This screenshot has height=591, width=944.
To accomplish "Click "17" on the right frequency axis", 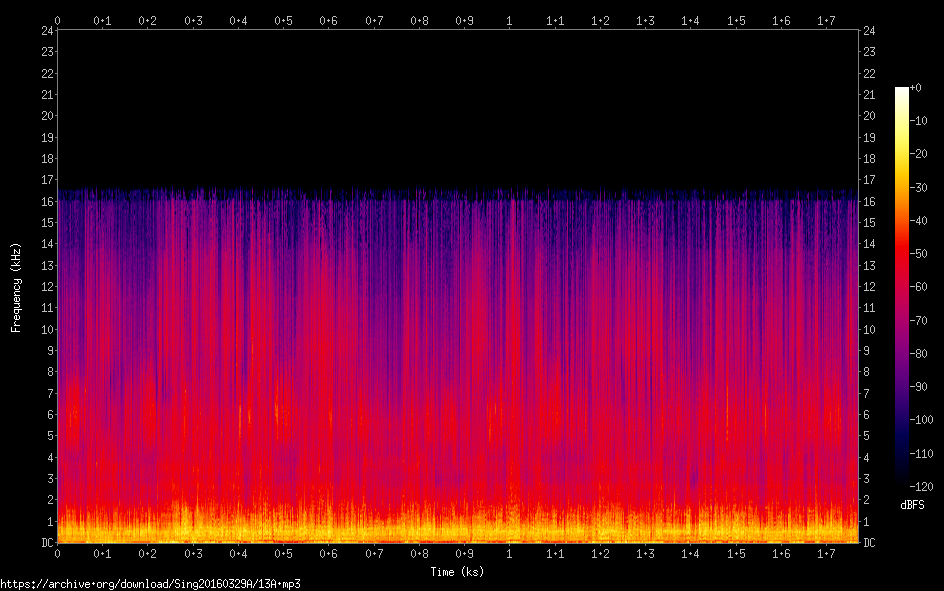I will (869, 180).
